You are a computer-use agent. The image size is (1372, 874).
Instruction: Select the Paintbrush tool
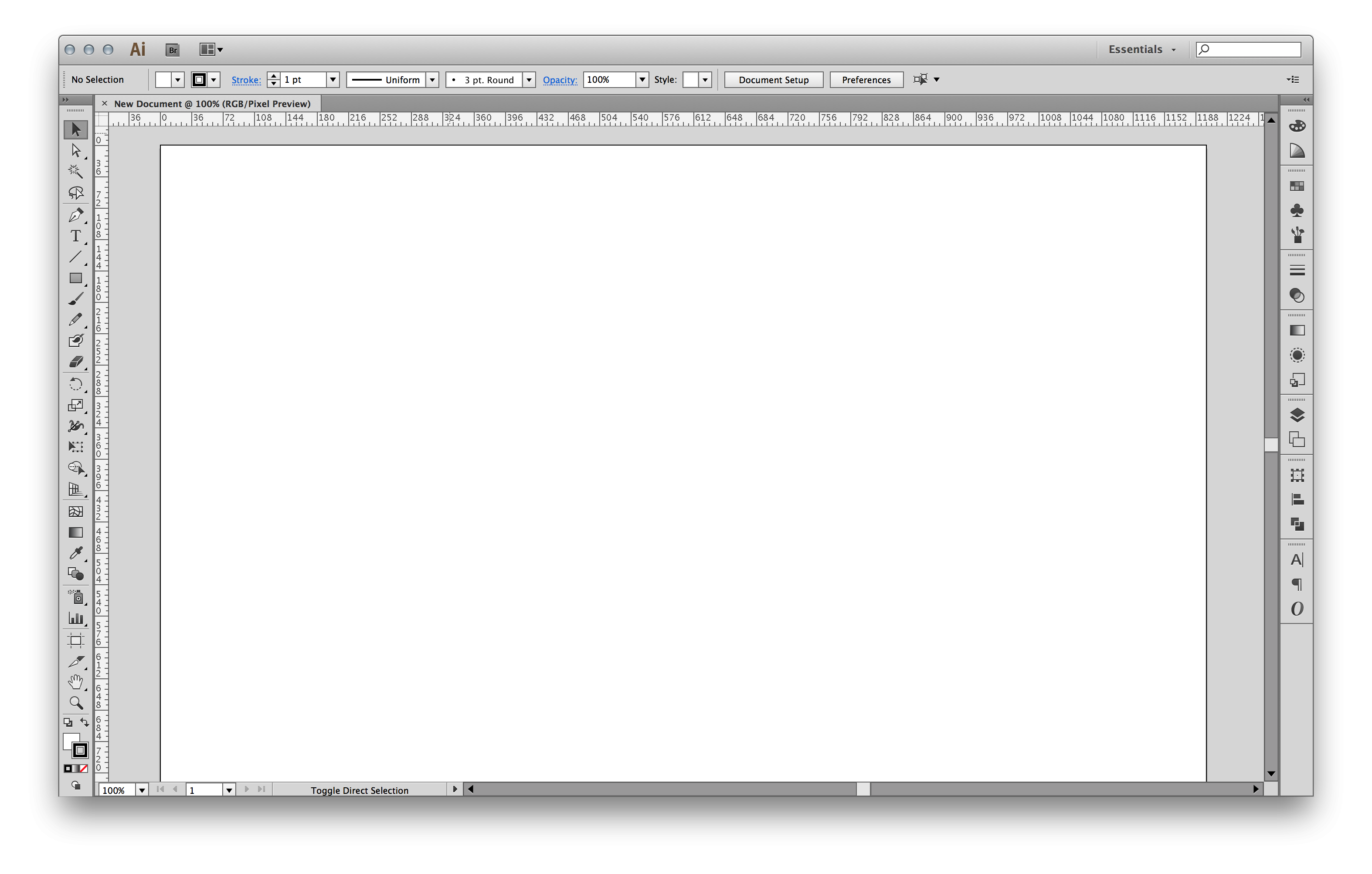pos(75,299)
